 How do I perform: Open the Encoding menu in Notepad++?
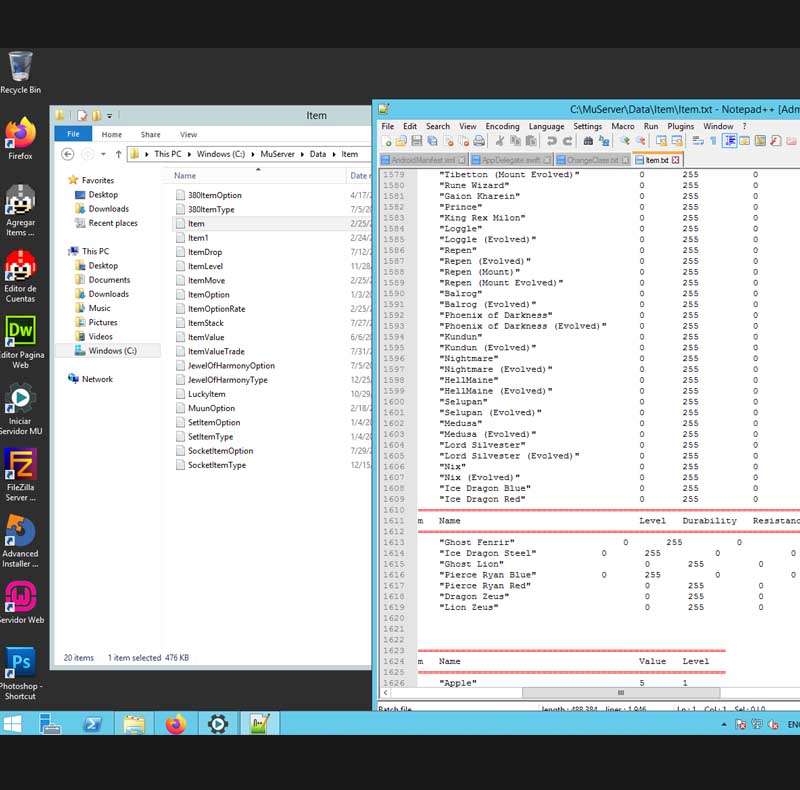(502, 127)
